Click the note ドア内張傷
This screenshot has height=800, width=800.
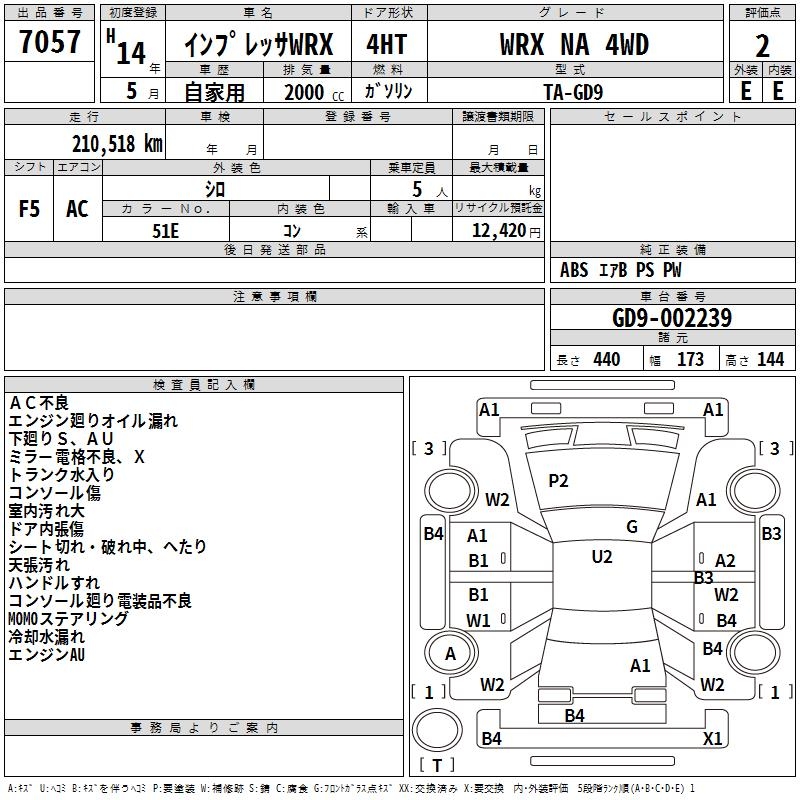46,529
